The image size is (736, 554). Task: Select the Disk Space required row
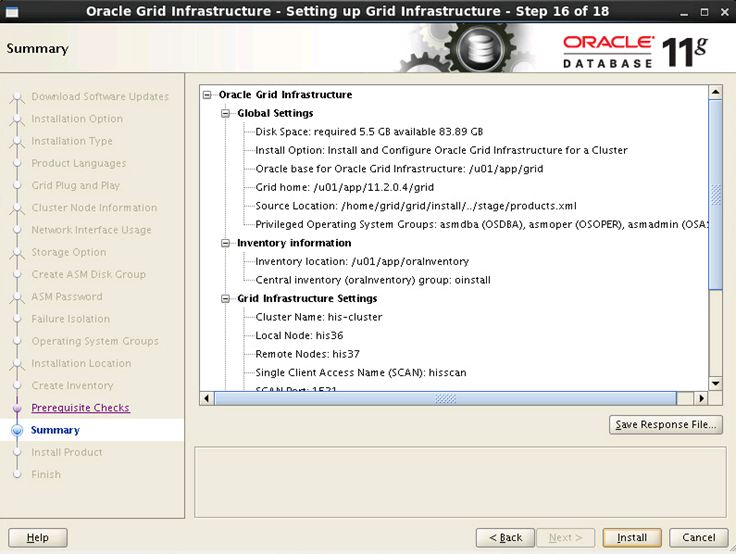tap(369, 132)
